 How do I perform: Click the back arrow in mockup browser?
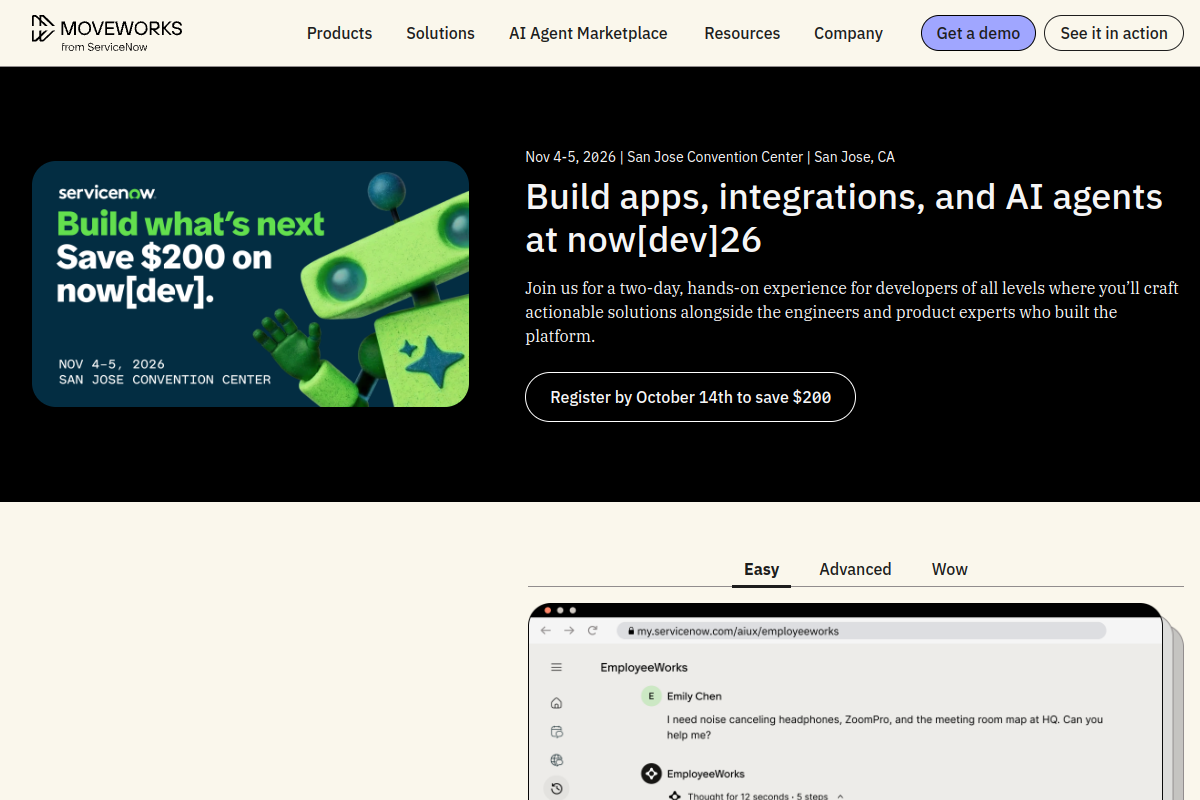(x=545, y=631)
